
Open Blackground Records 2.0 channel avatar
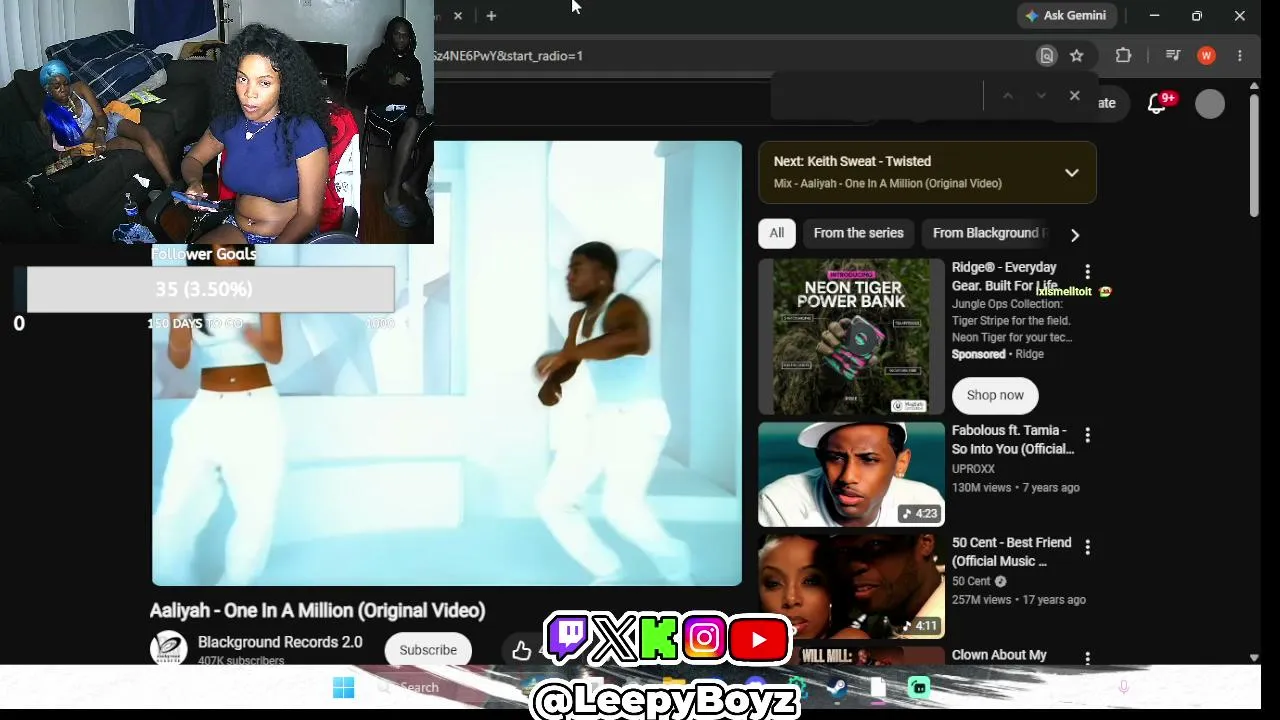tap(168, 648)
